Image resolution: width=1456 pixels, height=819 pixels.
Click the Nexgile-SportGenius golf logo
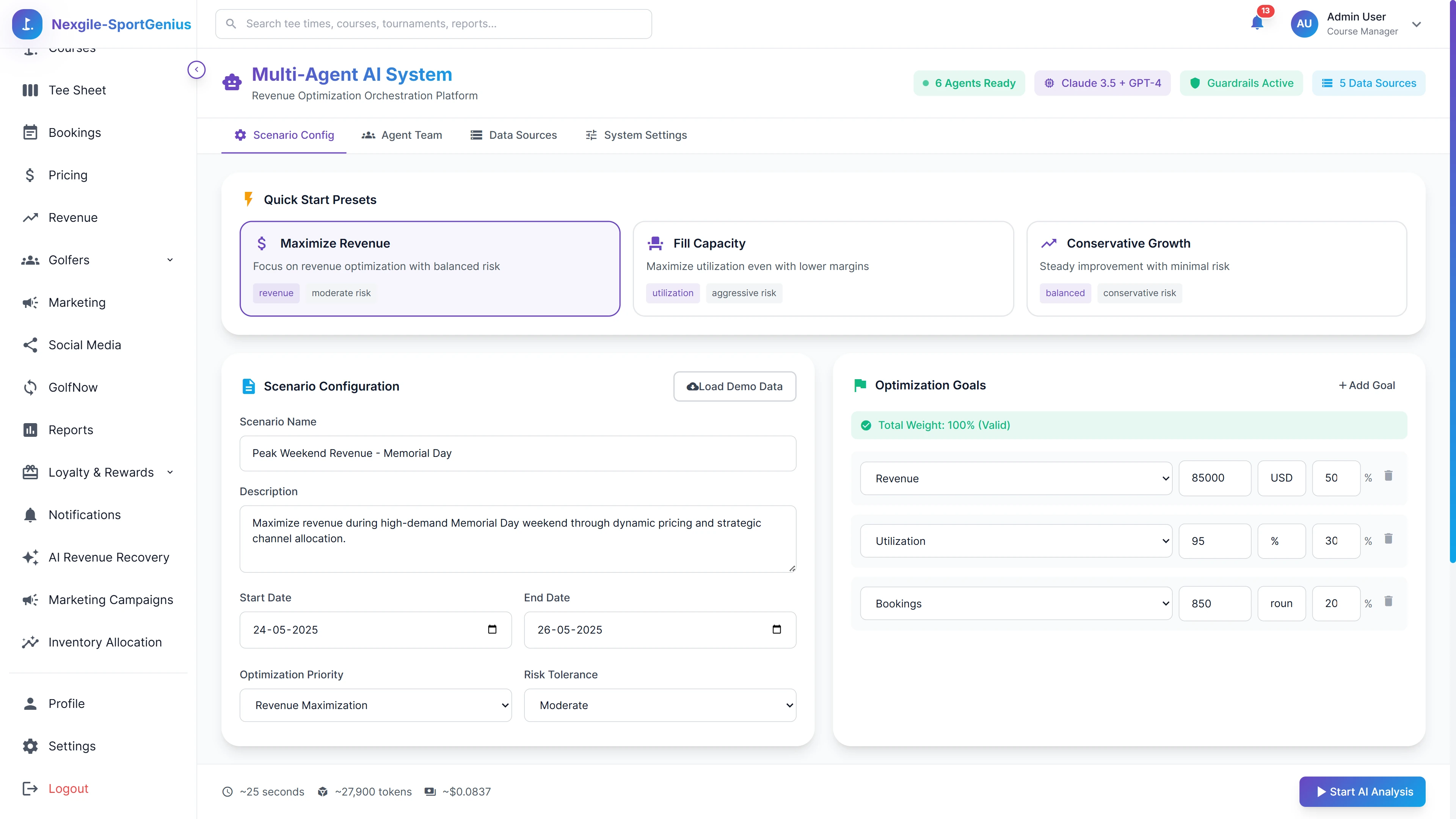coord(27,24)
